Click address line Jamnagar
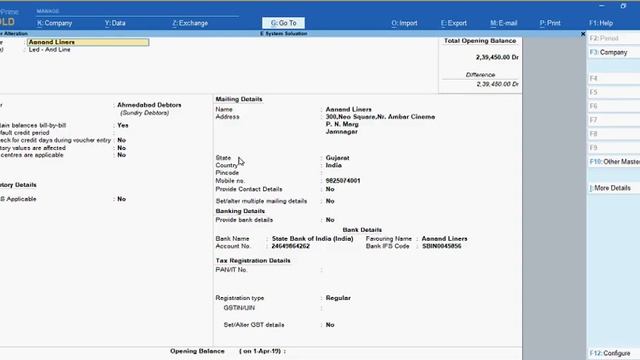Image resolution: width=640 pixels, height=360 pixels. (341, 131)
